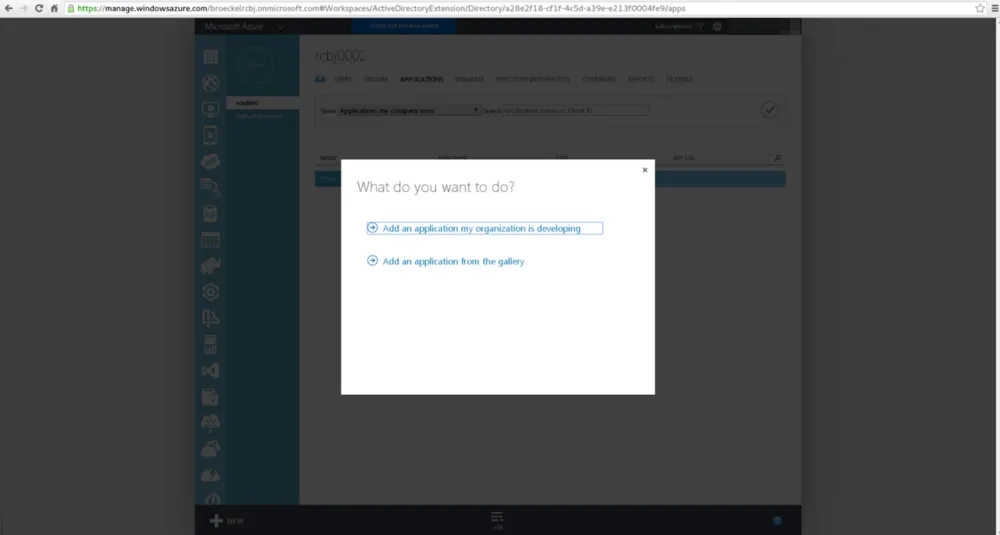Open the Storage table-grid icon in sidebar
Screen dimensions: 1000x535
(210, 240)
